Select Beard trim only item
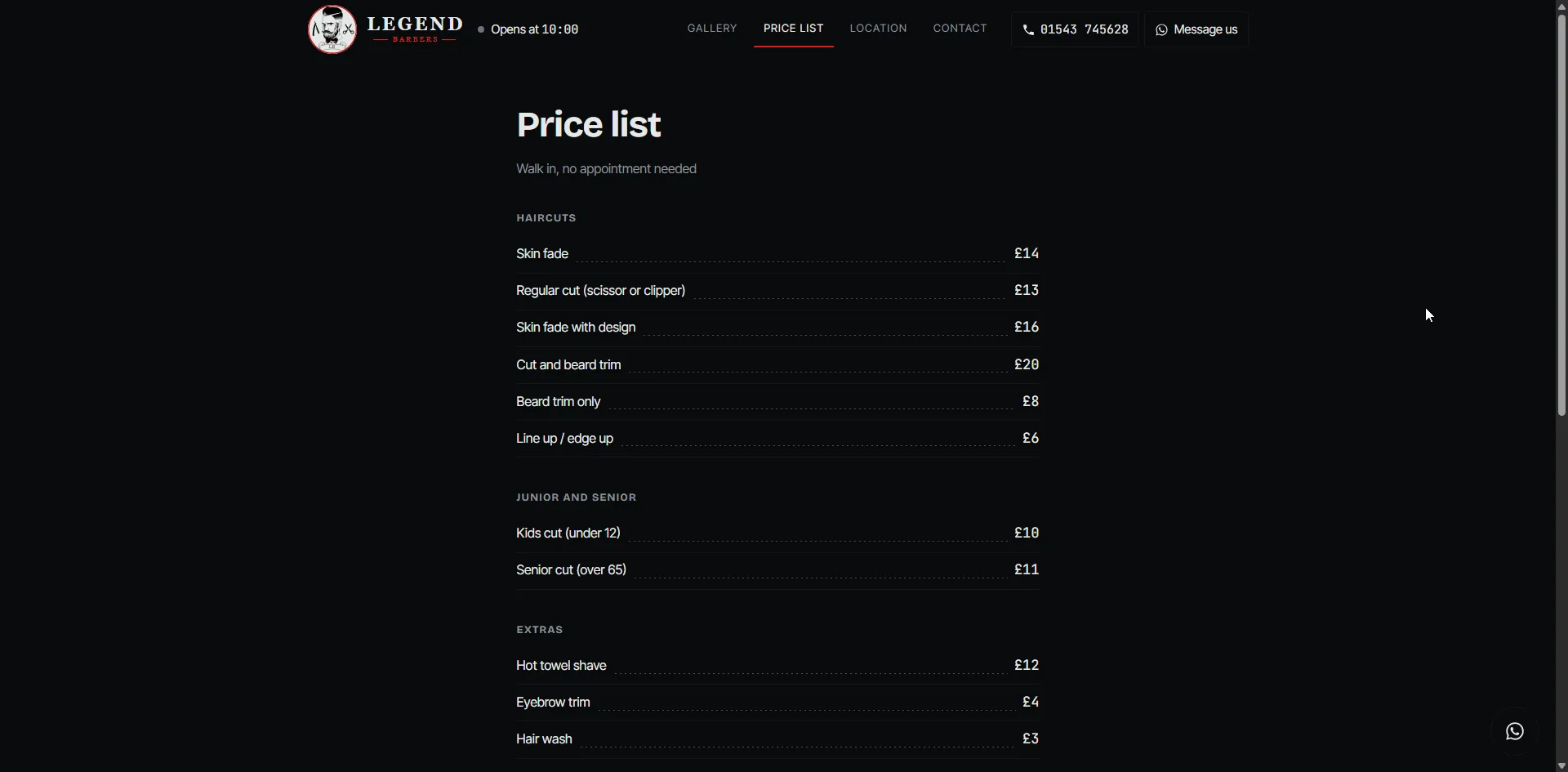Image resolution: width=1568 pixels, height=772 pixels. 777,402
